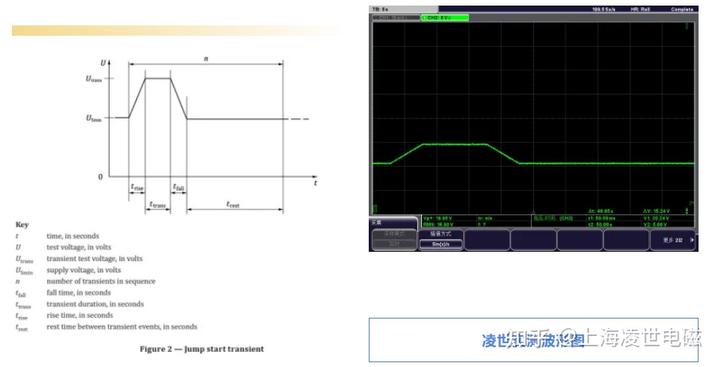720x367 pixels.
Task: Click the empty third softkey button
Action: (x=487, y=240)
